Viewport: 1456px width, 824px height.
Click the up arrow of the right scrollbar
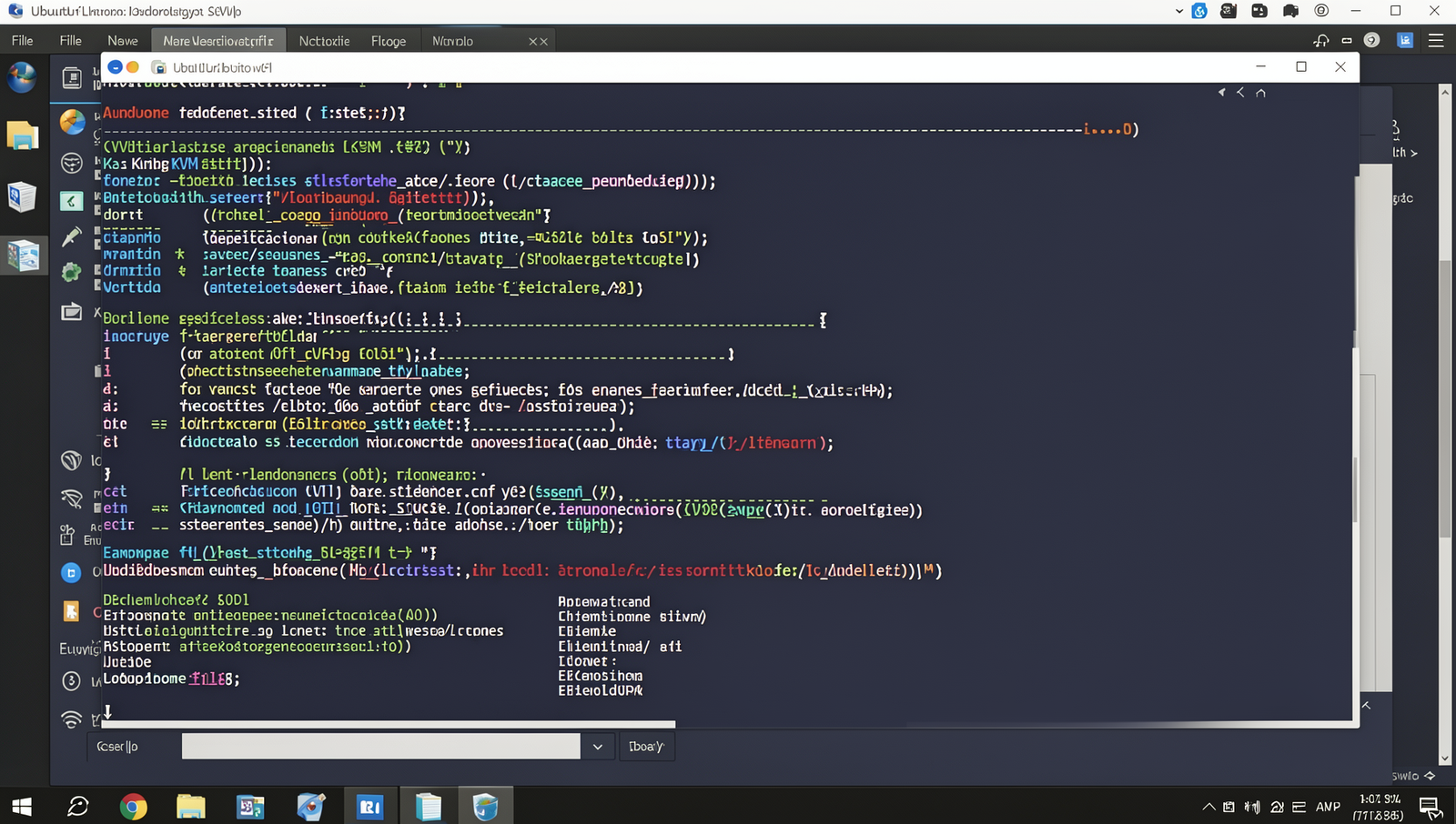tap(1445, 92)
